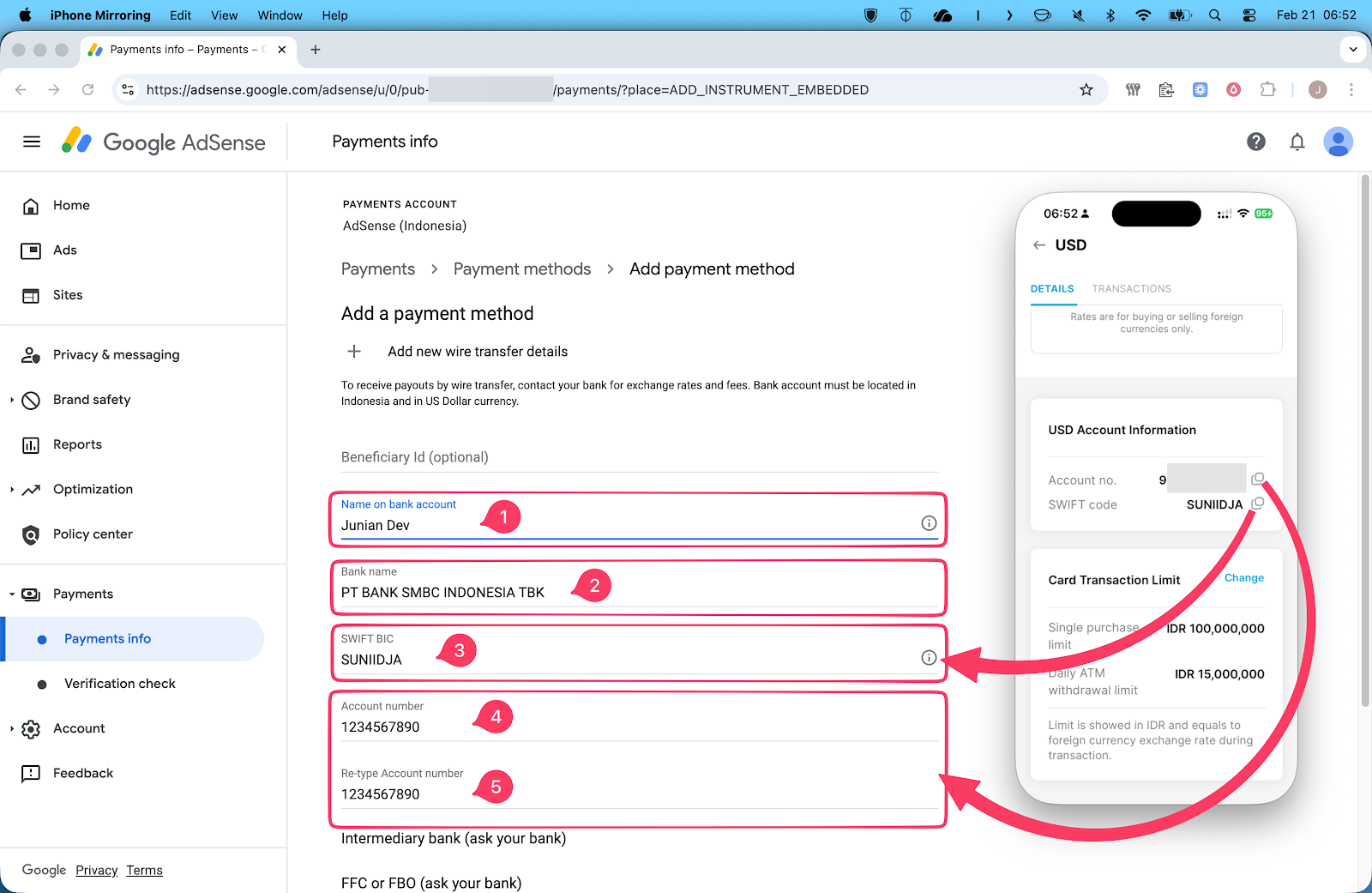Tap Change for Card Transaction Limit
Image resolution: width=1372 pixels, height=893 pixels.
(1244, 578)
